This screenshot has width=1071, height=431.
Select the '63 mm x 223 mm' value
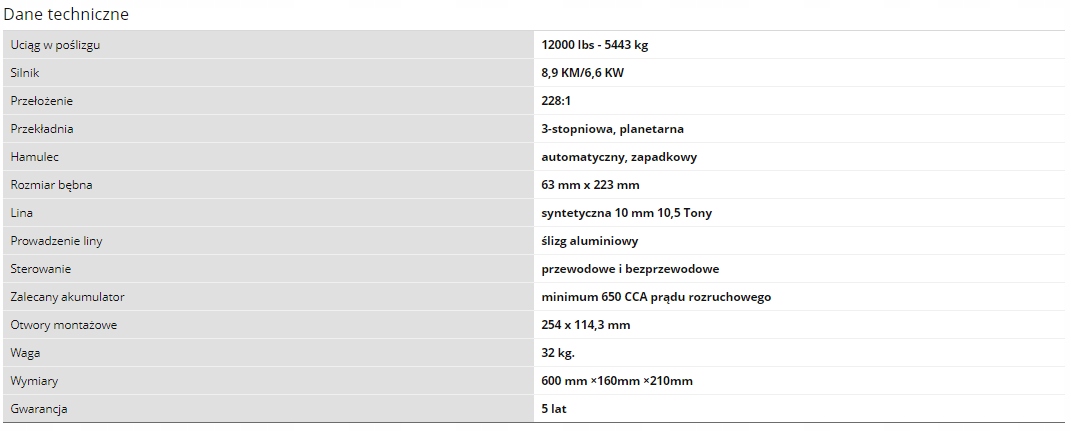tap(590, 185)
